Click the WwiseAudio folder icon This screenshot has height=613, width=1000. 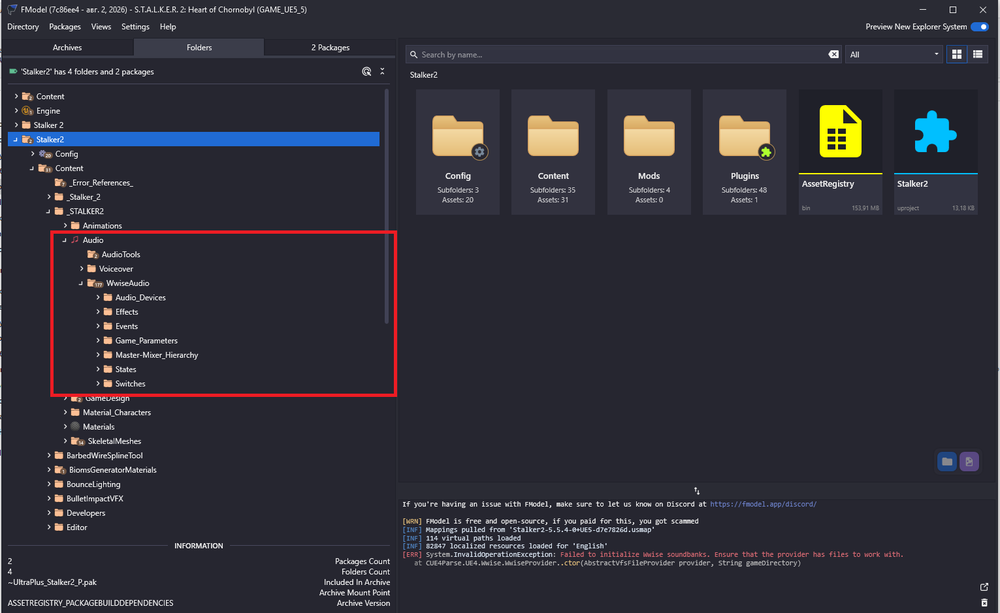pyautogui.click(x=95, y=283)
